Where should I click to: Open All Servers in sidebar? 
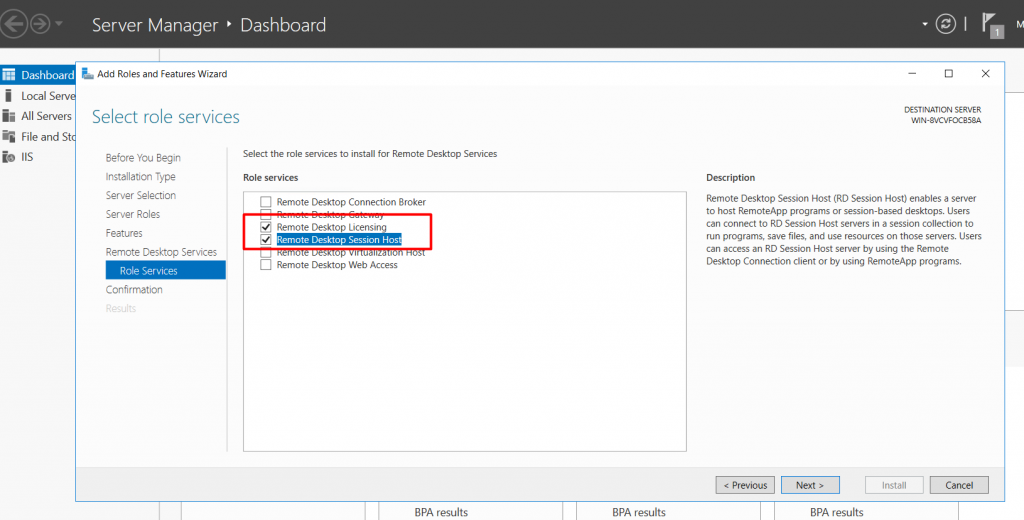[x=46, y=116]
